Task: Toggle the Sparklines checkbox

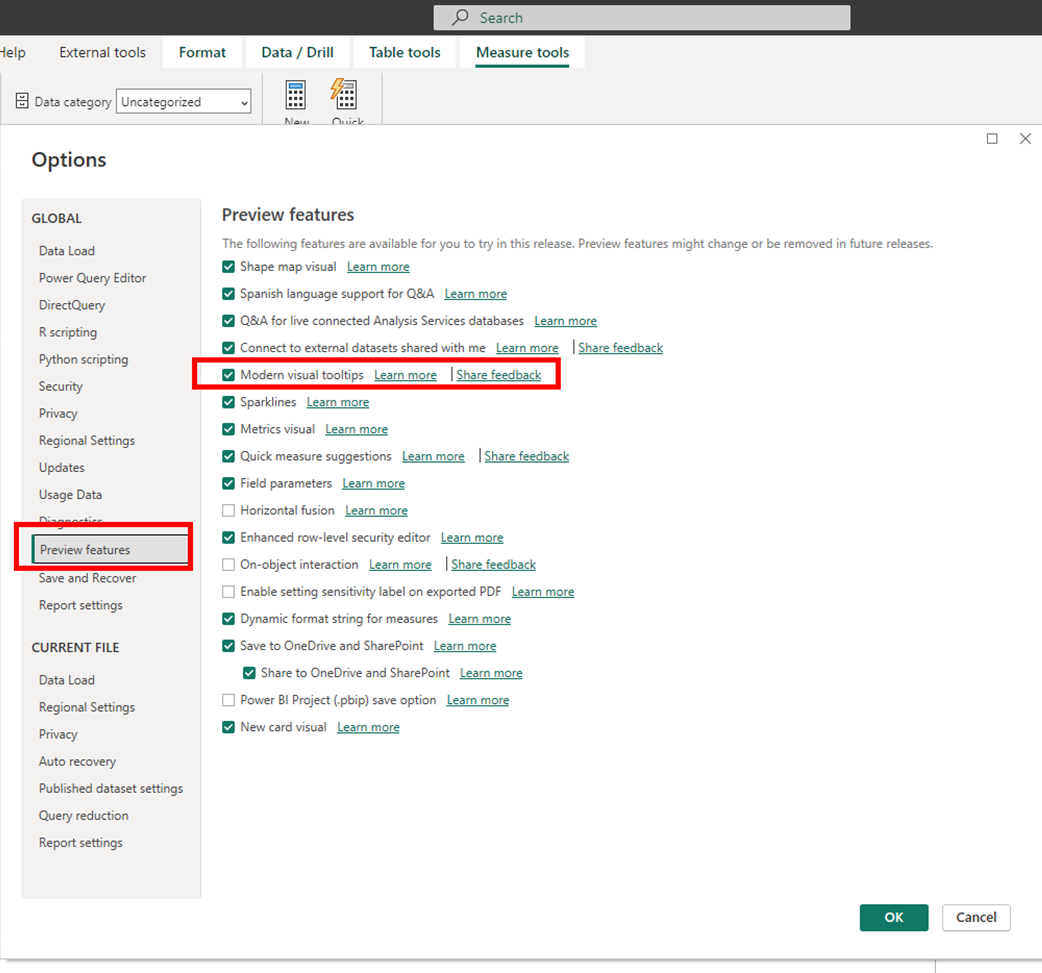Action: tap(229, 402)
